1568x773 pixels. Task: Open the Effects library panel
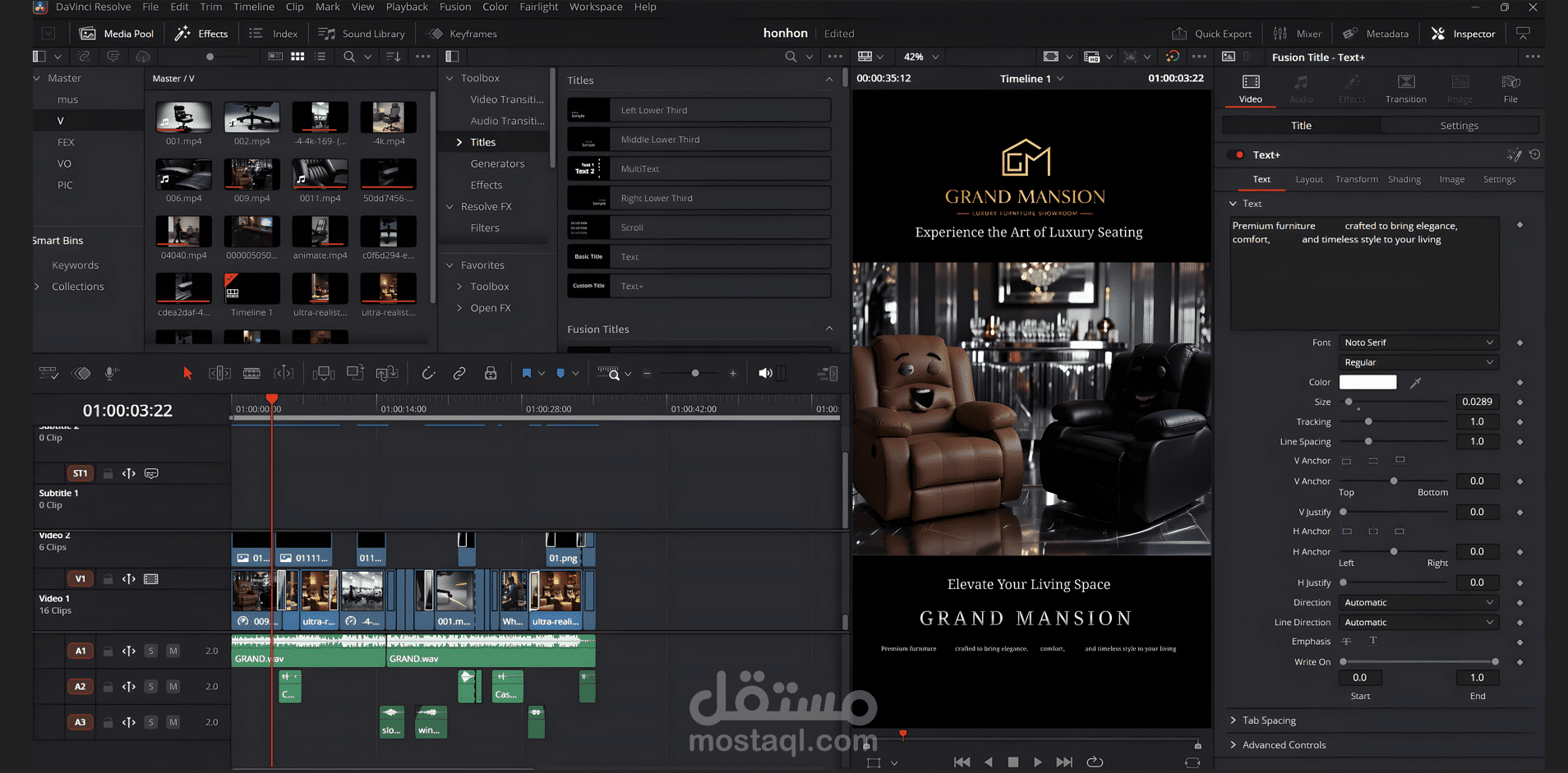point(201,34)
